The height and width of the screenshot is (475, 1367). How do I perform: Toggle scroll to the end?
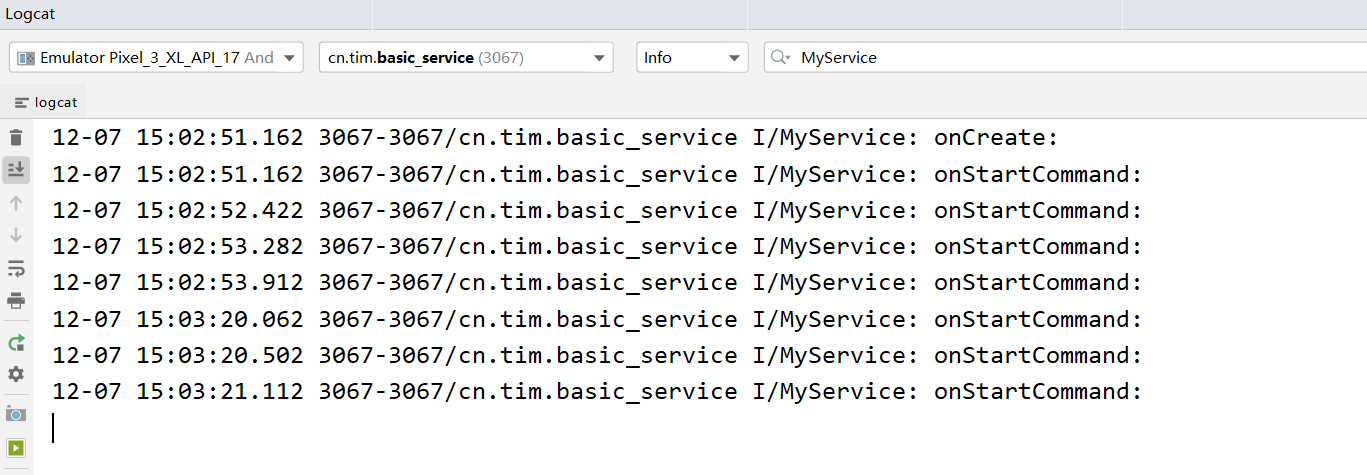click(16, 169)
